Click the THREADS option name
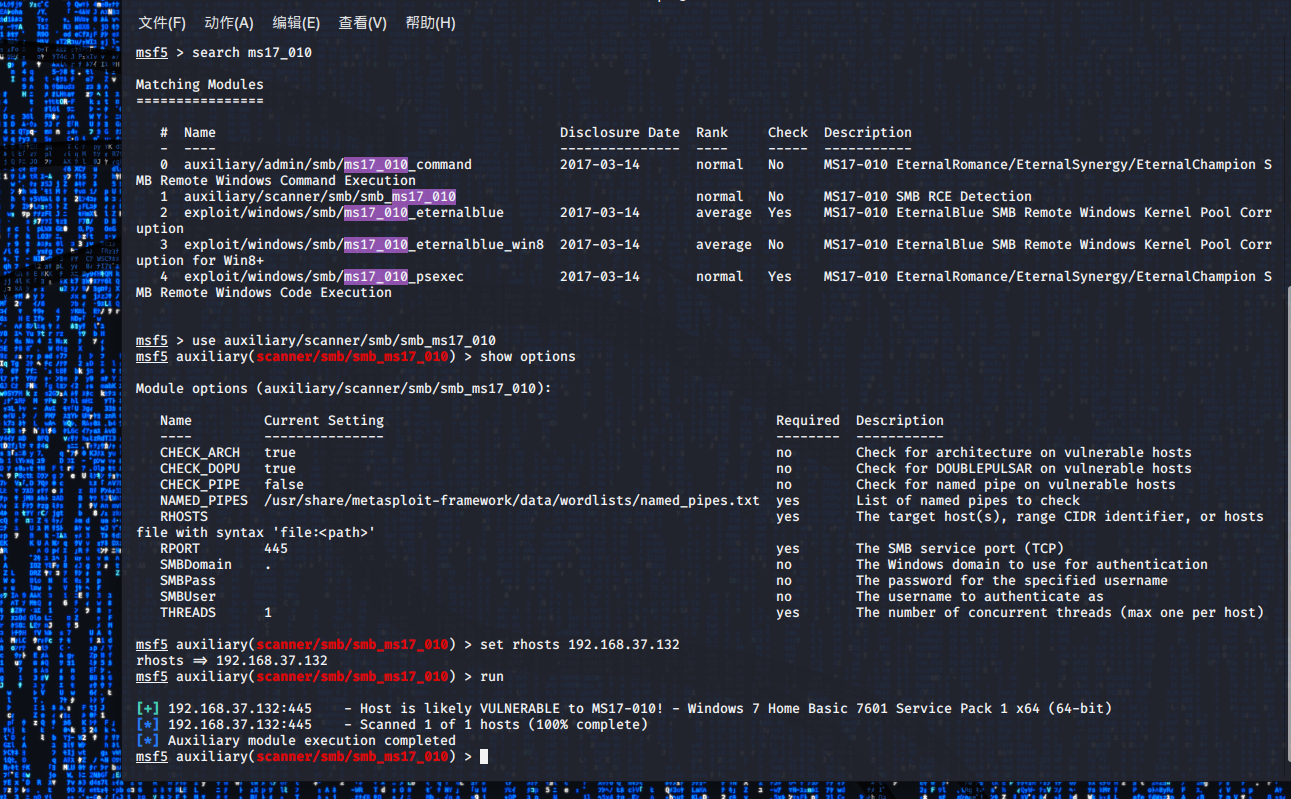 pos(188,612)
